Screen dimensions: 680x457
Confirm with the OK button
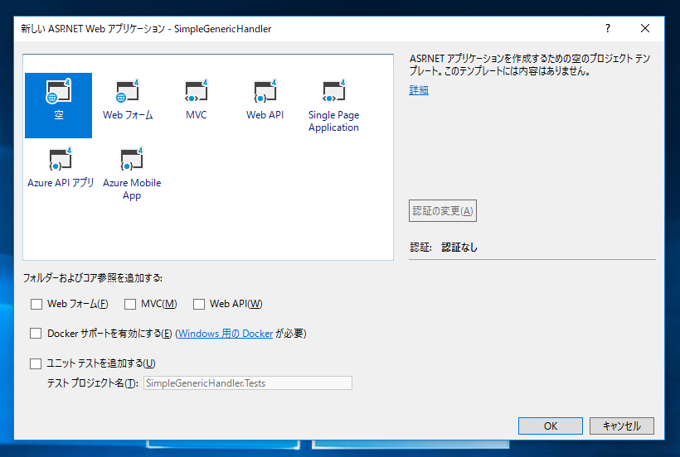tap(550, 426)
